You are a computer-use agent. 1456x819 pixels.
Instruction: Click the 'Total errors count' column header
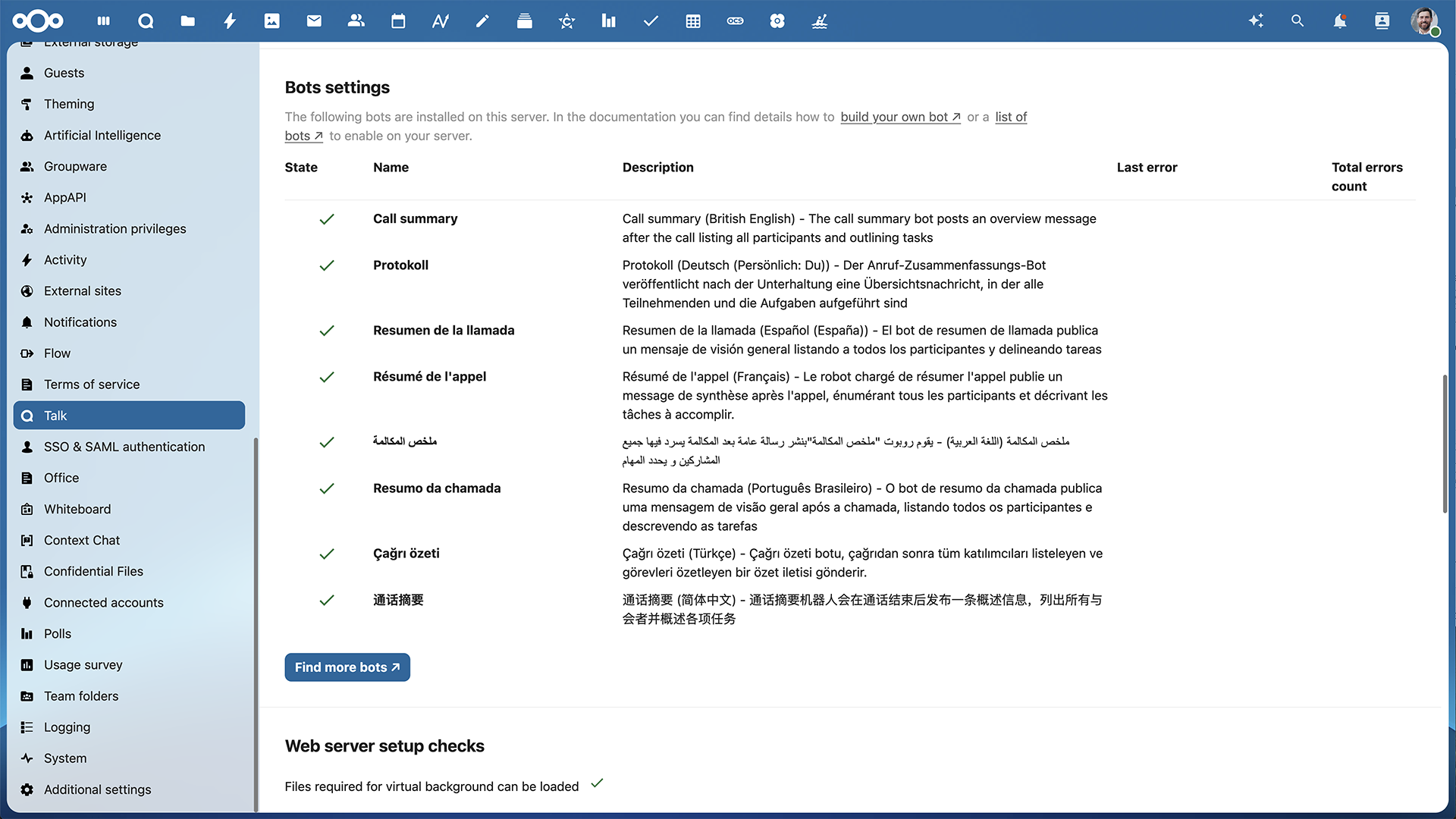click(1367, 177)
